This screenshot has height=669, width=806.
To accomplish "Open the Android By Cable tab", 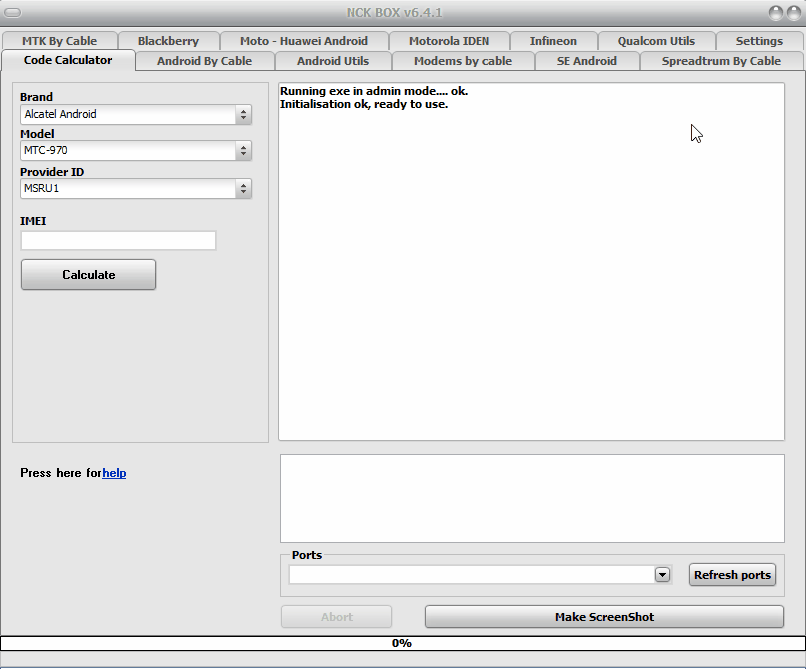I will pyautogui.click(x=204, y=61).
